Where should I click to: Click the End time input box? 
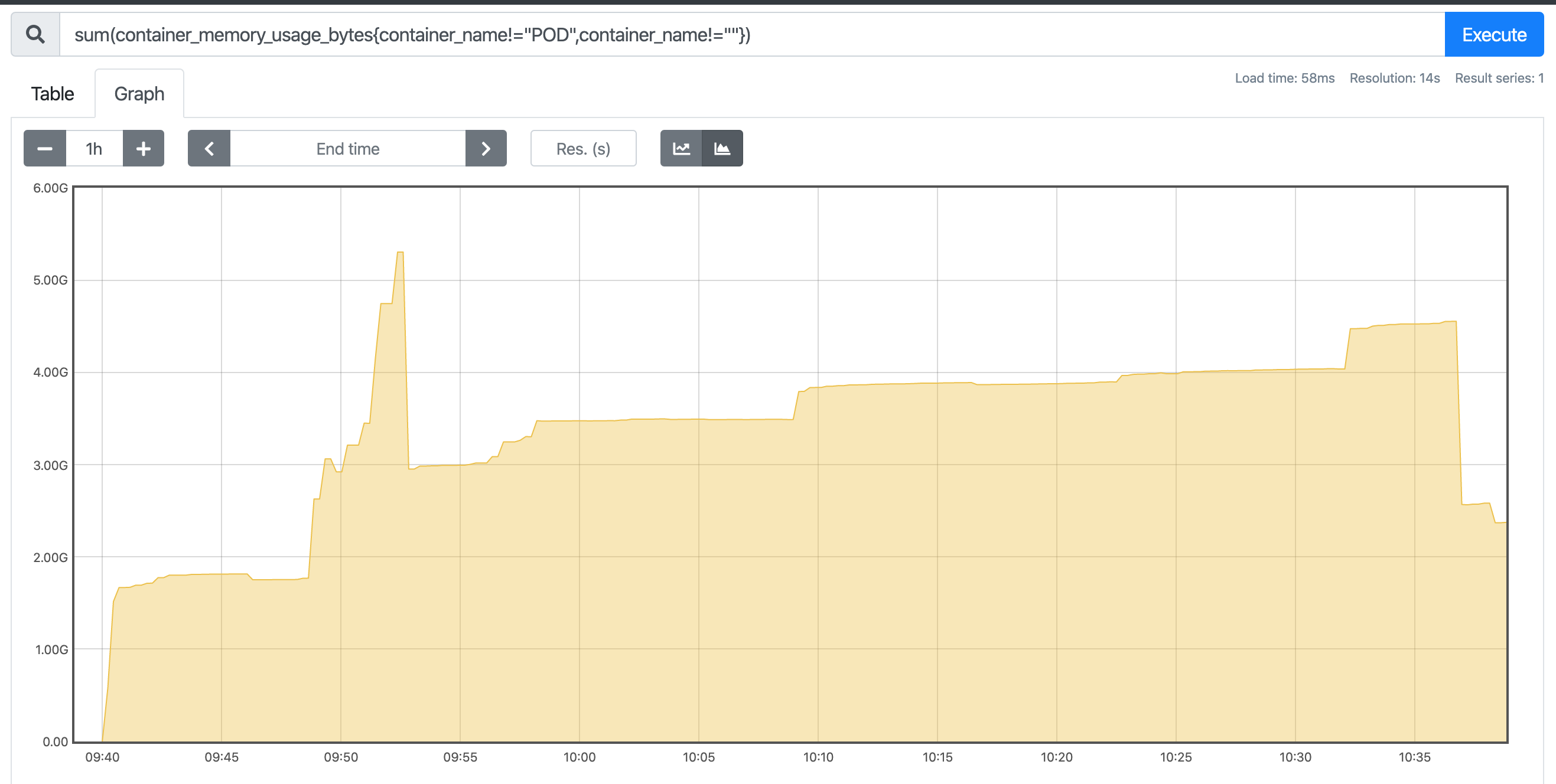coord(348,148)
